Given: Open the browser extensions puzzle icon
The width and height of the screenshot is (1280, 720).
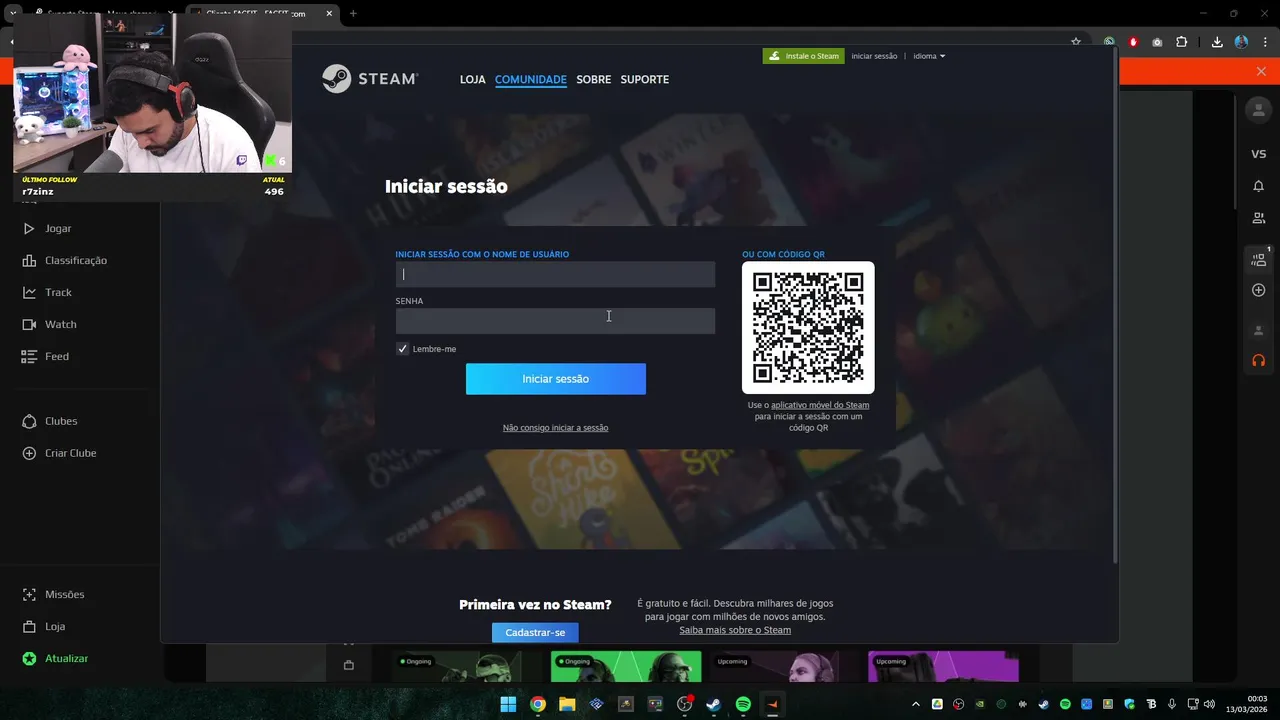Looking at the screenshot, I should tap(1182, 42).
